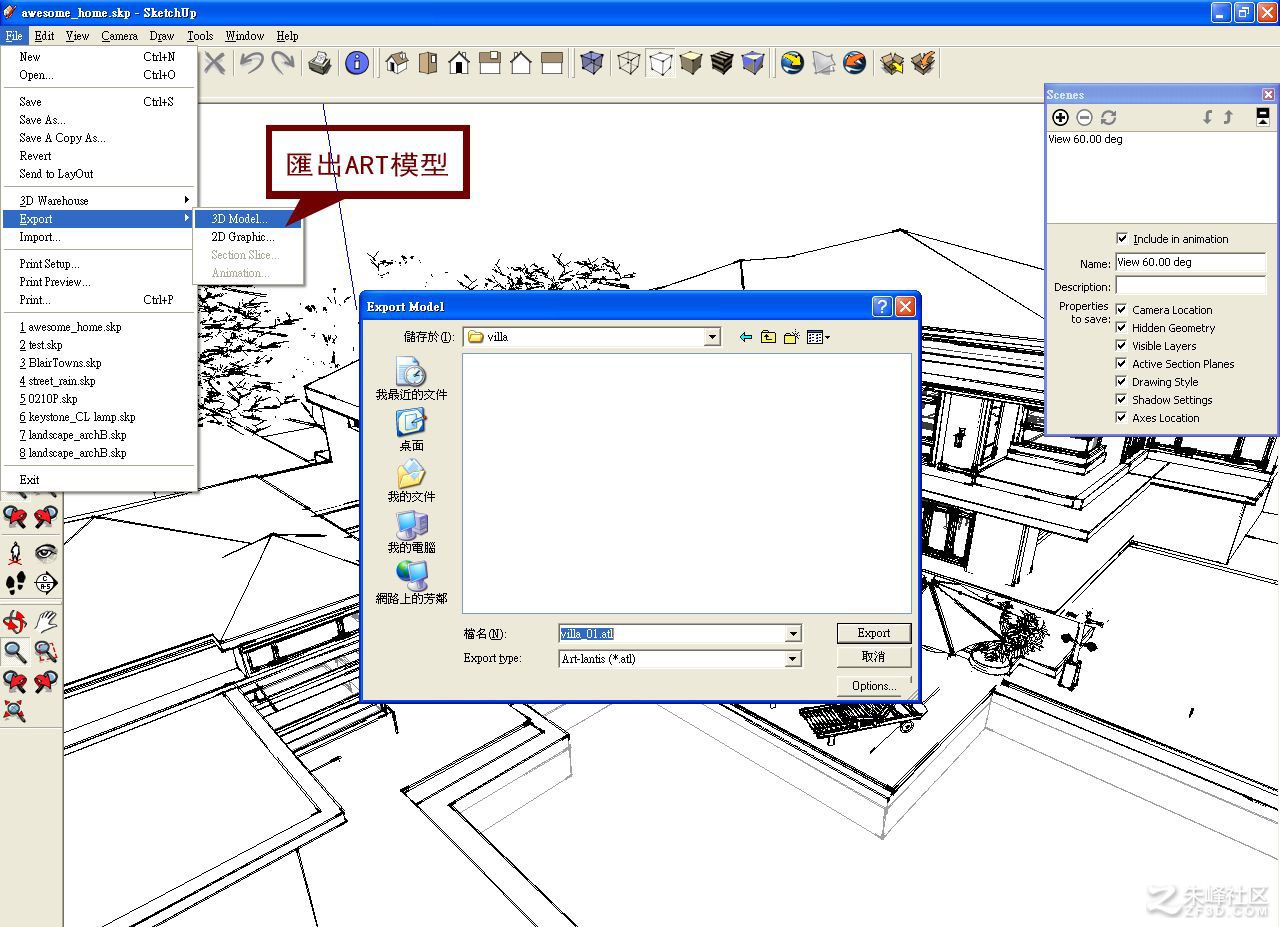Select the Monochrome display style icon
Image resolution: width=1280 pixels, height=927 pixels.
[753, 63]
